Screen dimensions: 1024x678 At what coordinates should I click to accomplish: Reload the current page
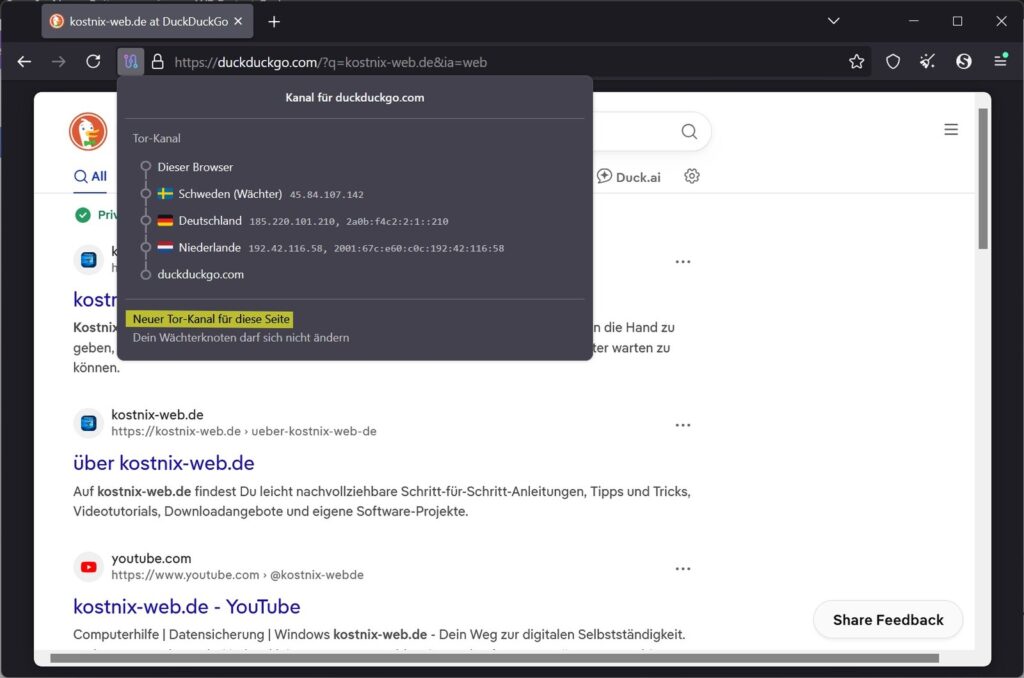click(93, 62)
